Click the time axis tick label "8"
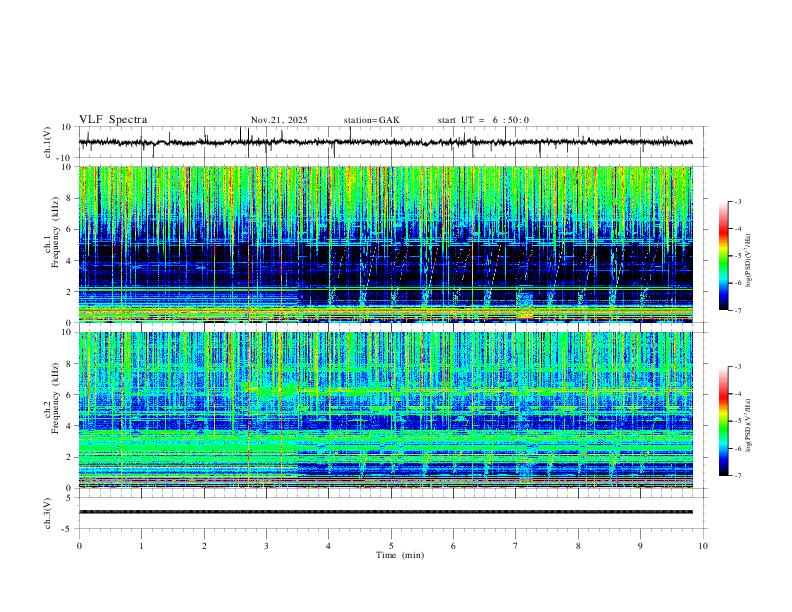This screenshot has height=612, width=792. (578, 546)
